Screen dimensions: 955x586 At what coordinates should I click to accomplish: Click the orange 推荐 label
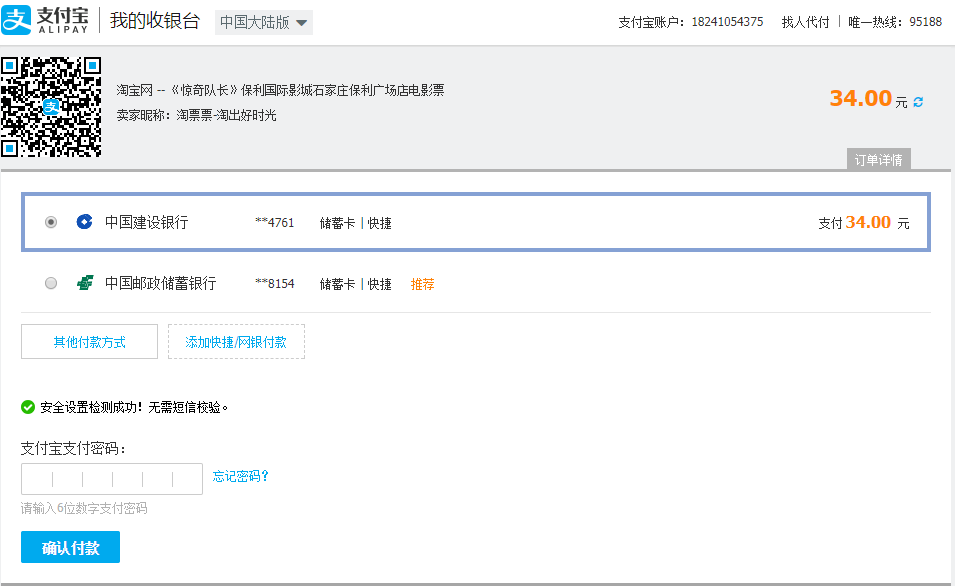tap(423, 284)
